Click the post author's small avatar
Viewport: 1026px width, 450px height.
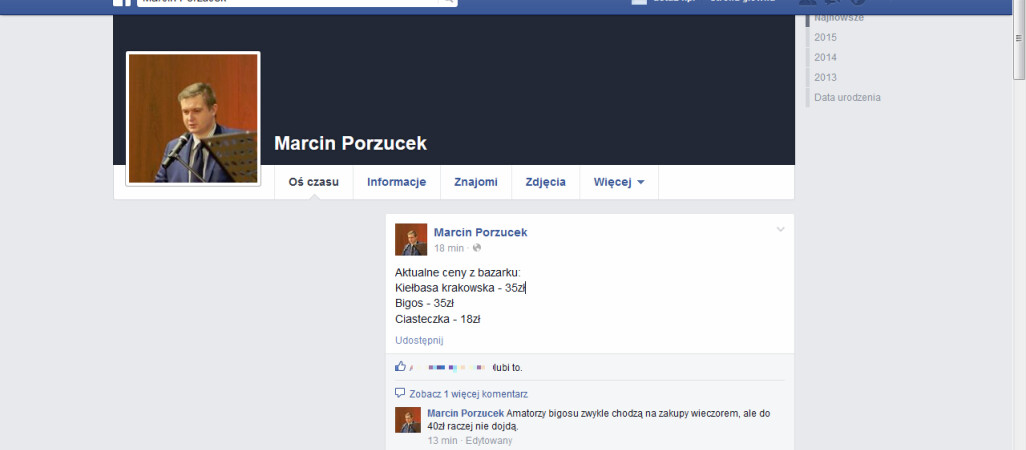pos(411,239)
